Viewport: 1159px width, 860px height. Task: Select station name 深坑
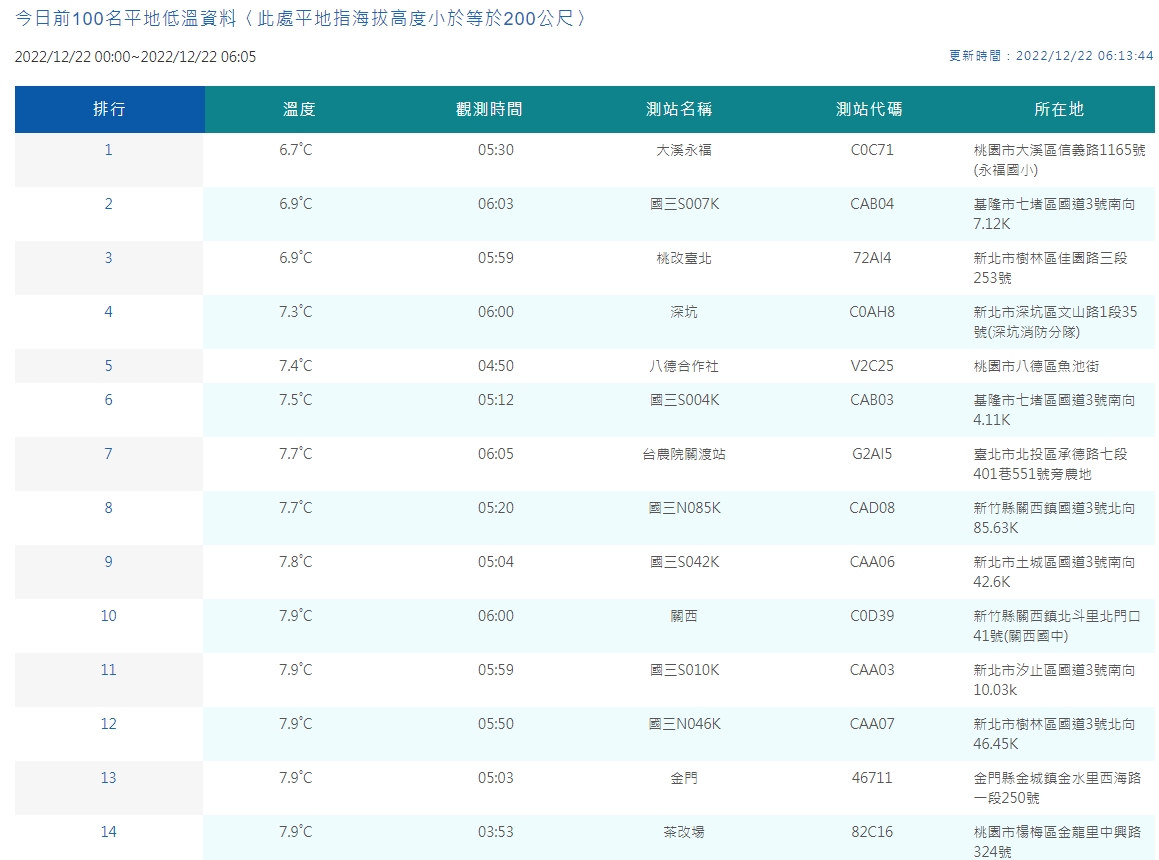coord(684,312)
